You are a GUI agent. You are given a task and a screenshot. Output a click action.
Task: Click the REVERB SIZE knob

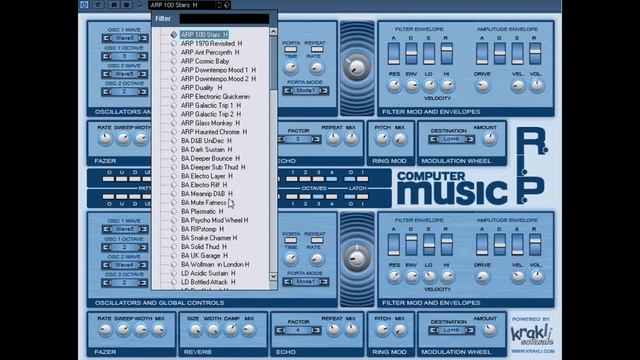pos(195,330)
